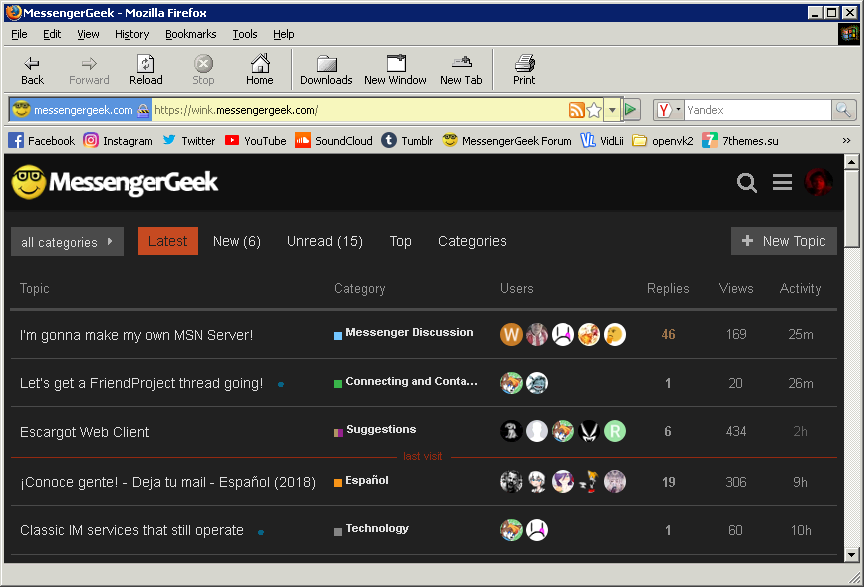
Task: Expand the all categories dropdown
Action: click(67, 242)
